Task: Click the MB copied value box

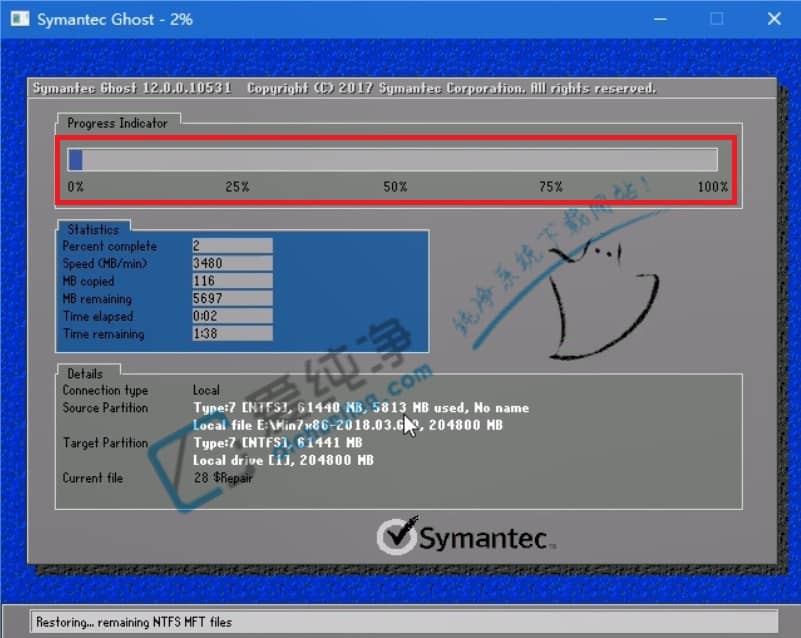Action: tap(232, 281)
